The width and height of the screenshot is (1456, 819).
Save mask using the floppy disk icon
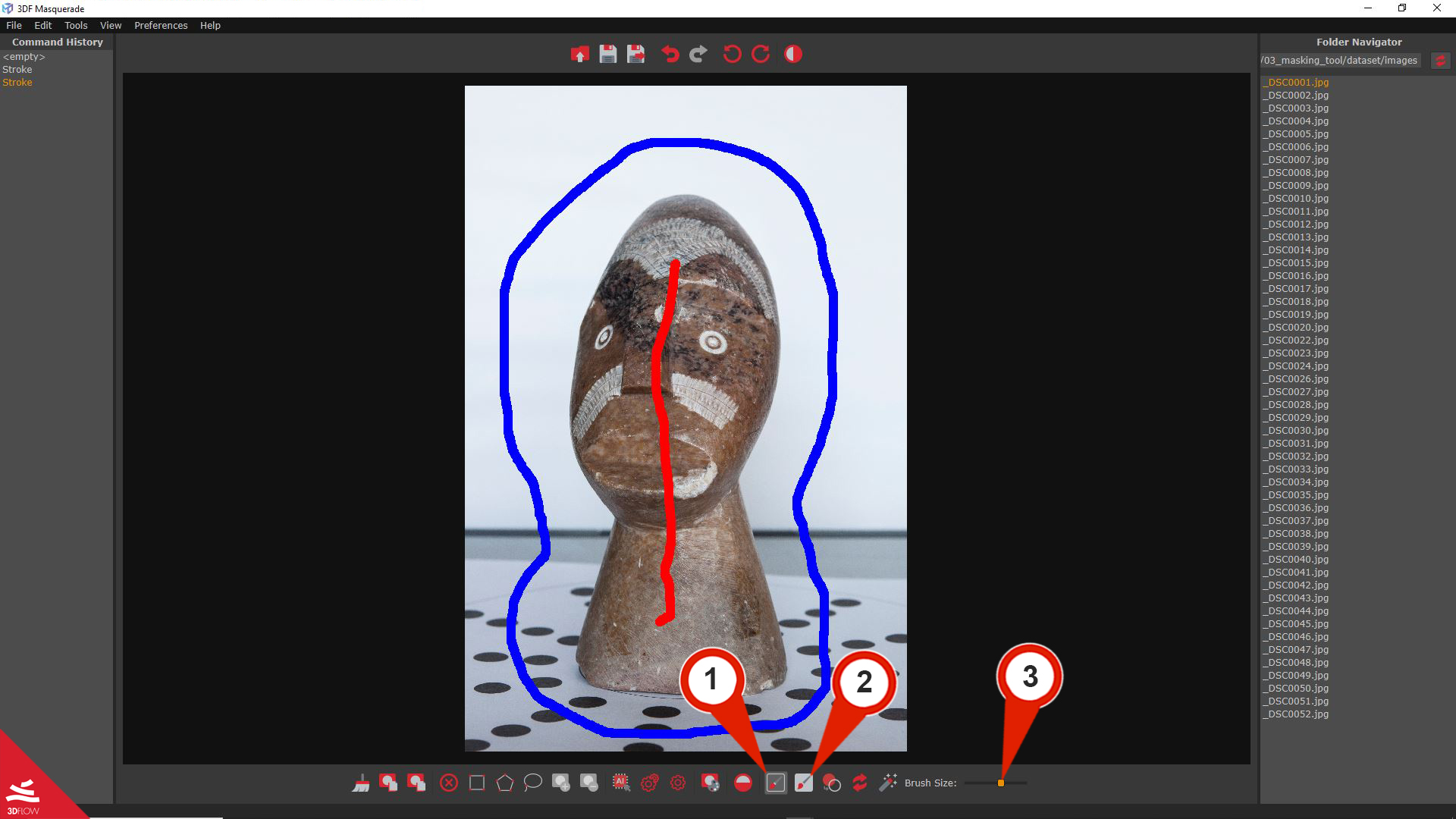[x=607, y=55]
